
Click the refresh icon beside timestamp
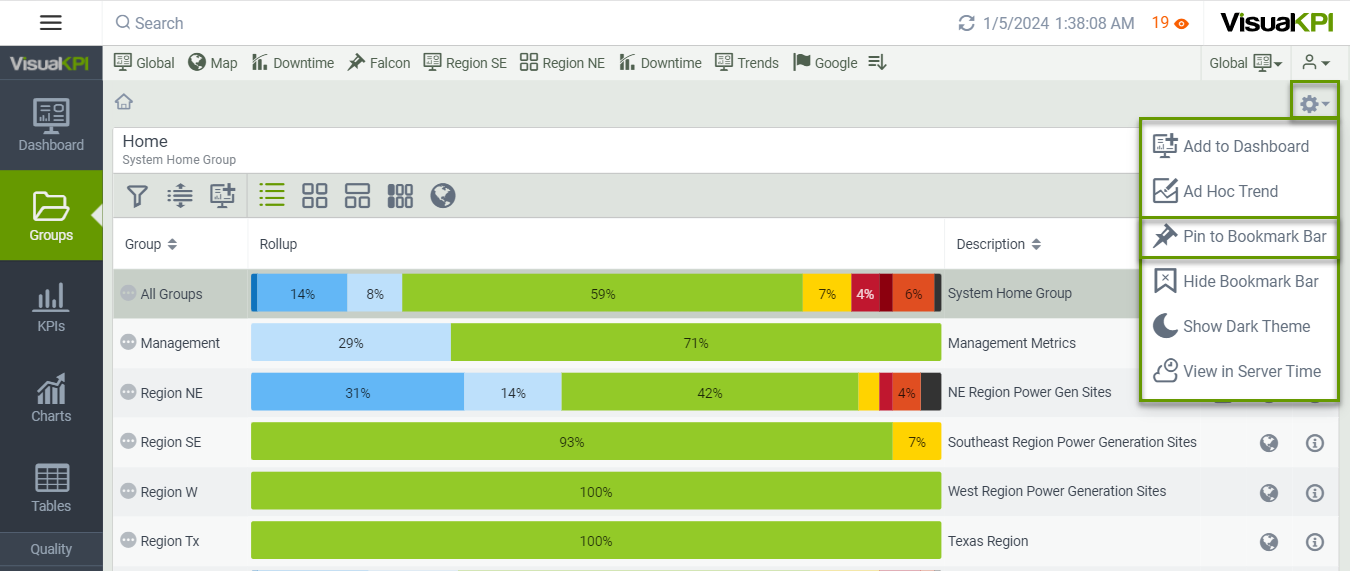966,23
